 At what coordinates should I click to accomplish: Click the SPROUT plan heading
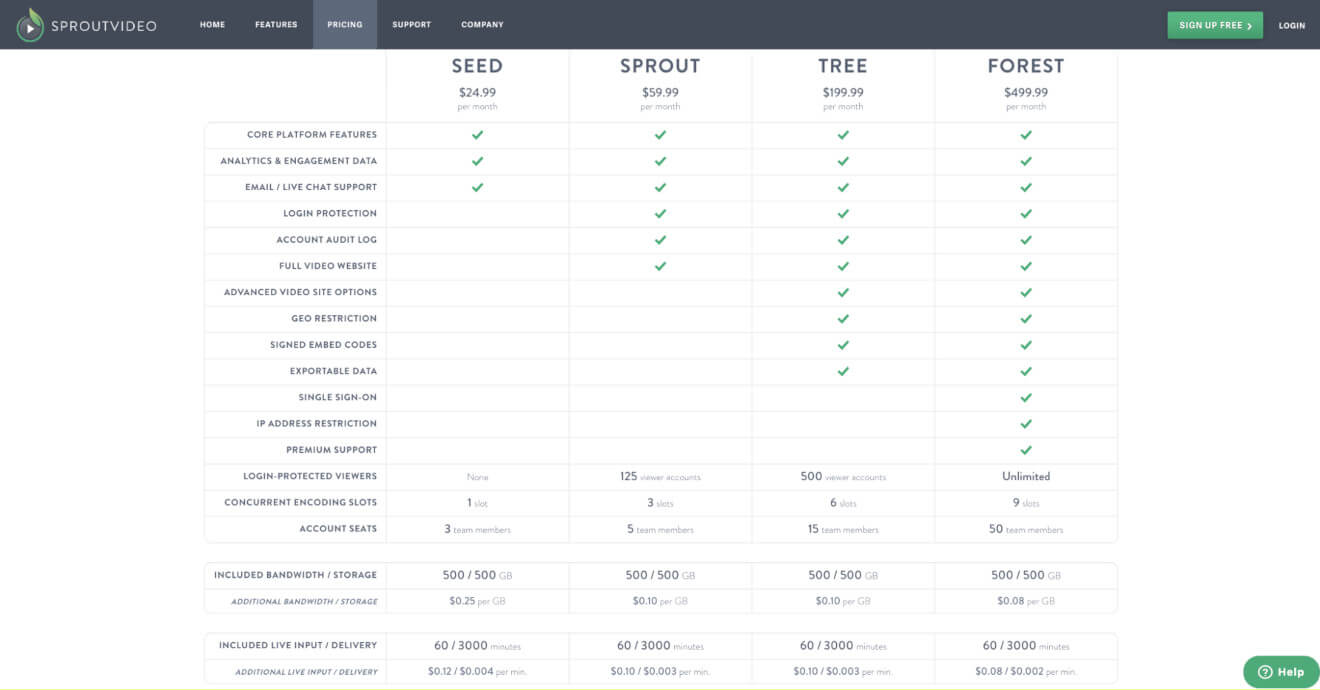(x=660, y=66)
